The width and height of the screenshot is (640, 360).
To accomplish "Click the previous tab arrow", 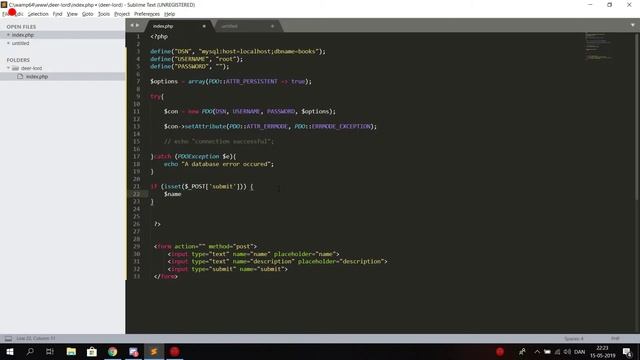I will pos(132,25).
